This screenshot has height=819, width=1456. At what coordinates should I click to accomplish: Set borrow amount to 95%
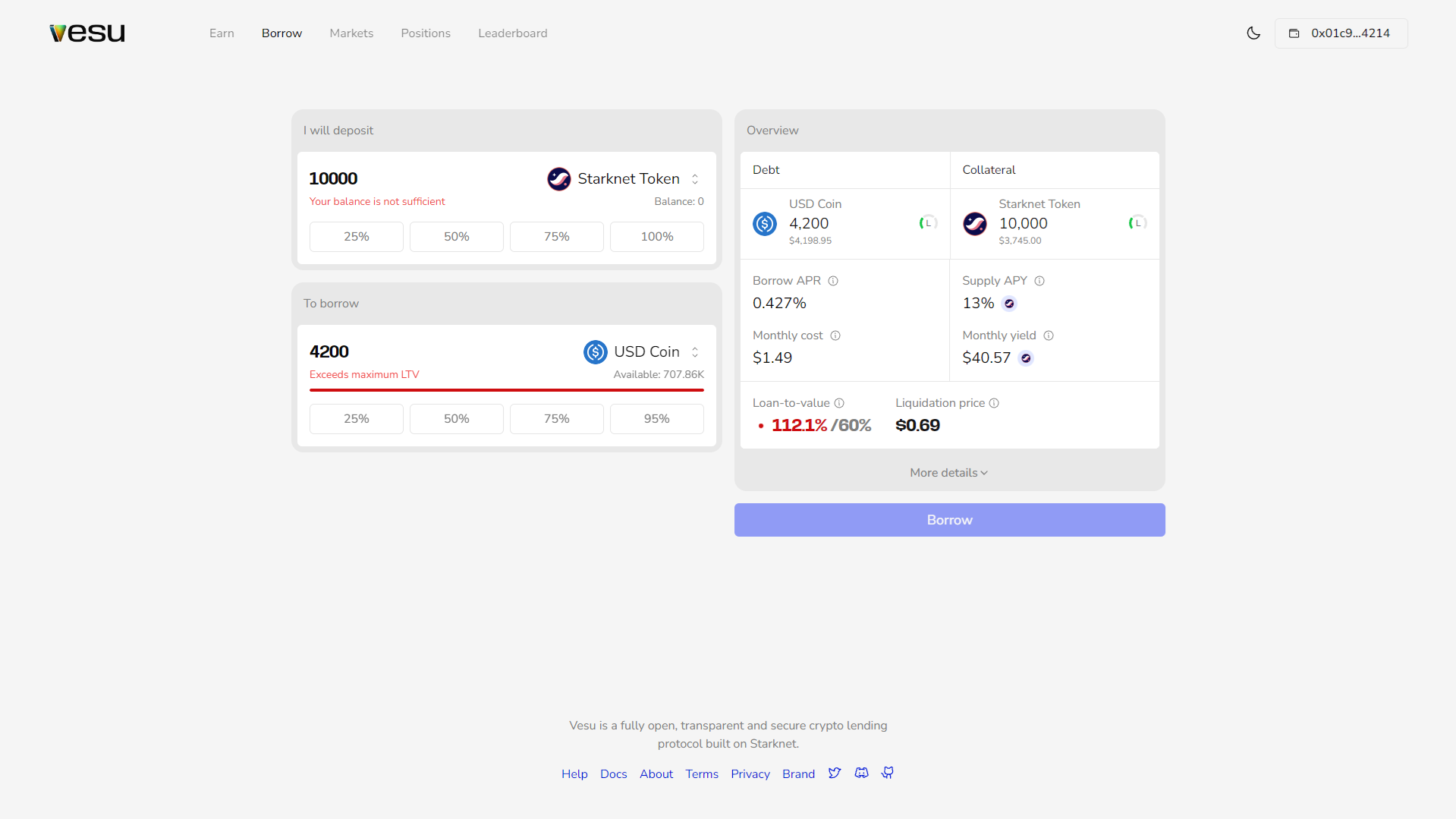657,419
